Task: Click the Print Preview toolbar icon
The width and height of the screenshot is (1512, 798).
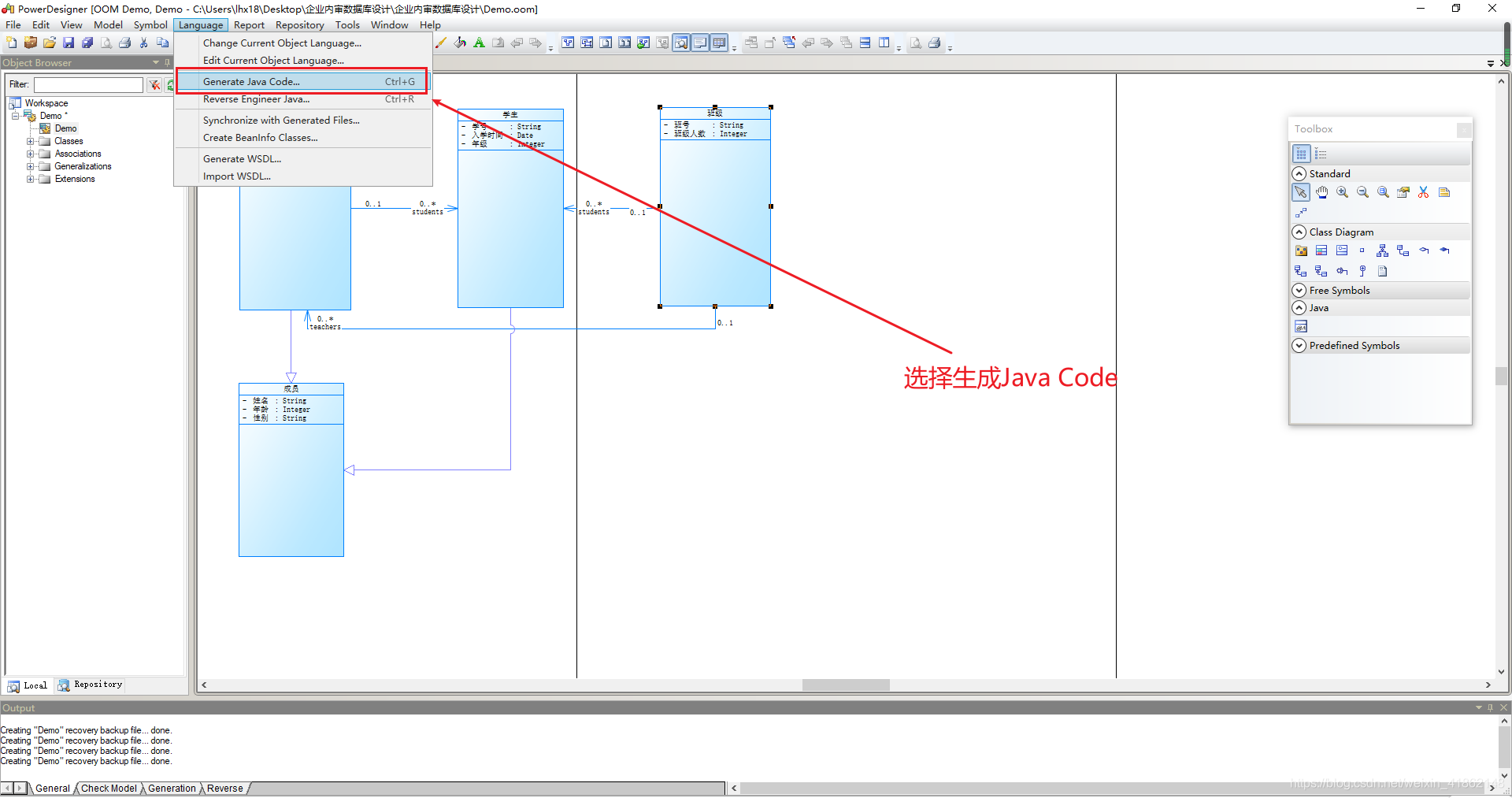Action: click(x=106, y=43)
